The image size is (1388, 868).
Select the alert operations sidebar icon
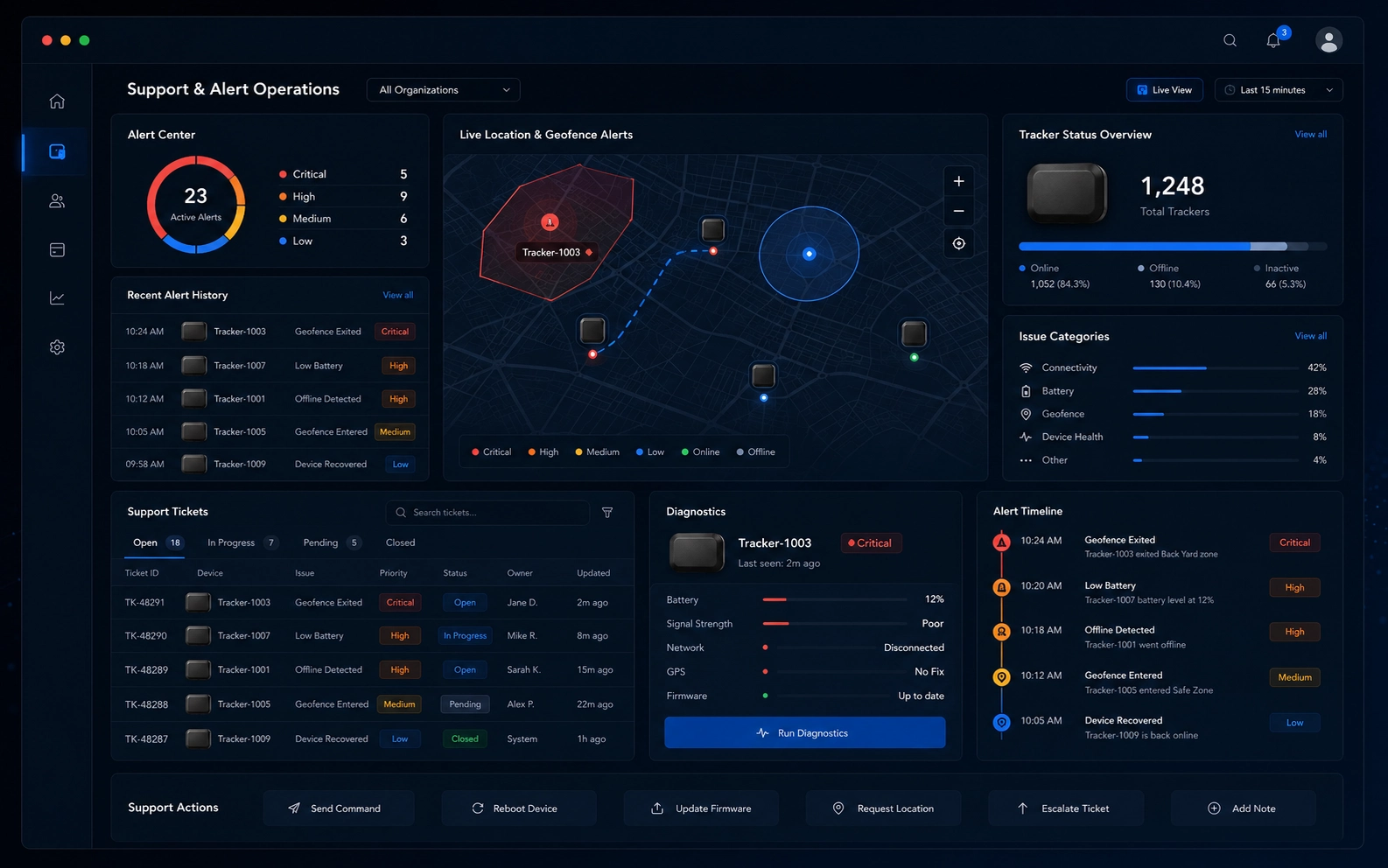(57, 151)
